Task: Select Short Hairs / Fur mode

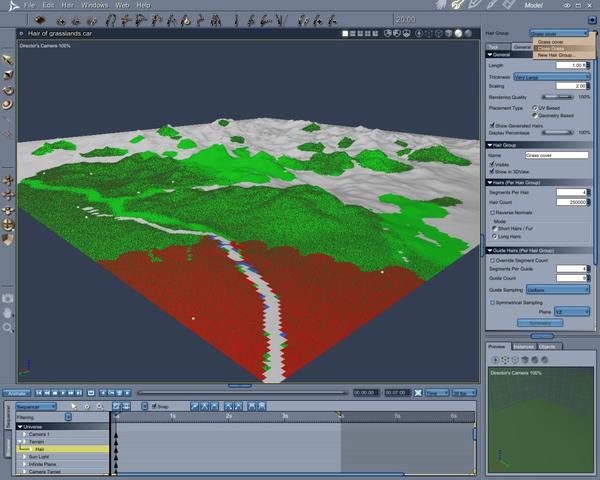Action: click(x=494, y=229)
